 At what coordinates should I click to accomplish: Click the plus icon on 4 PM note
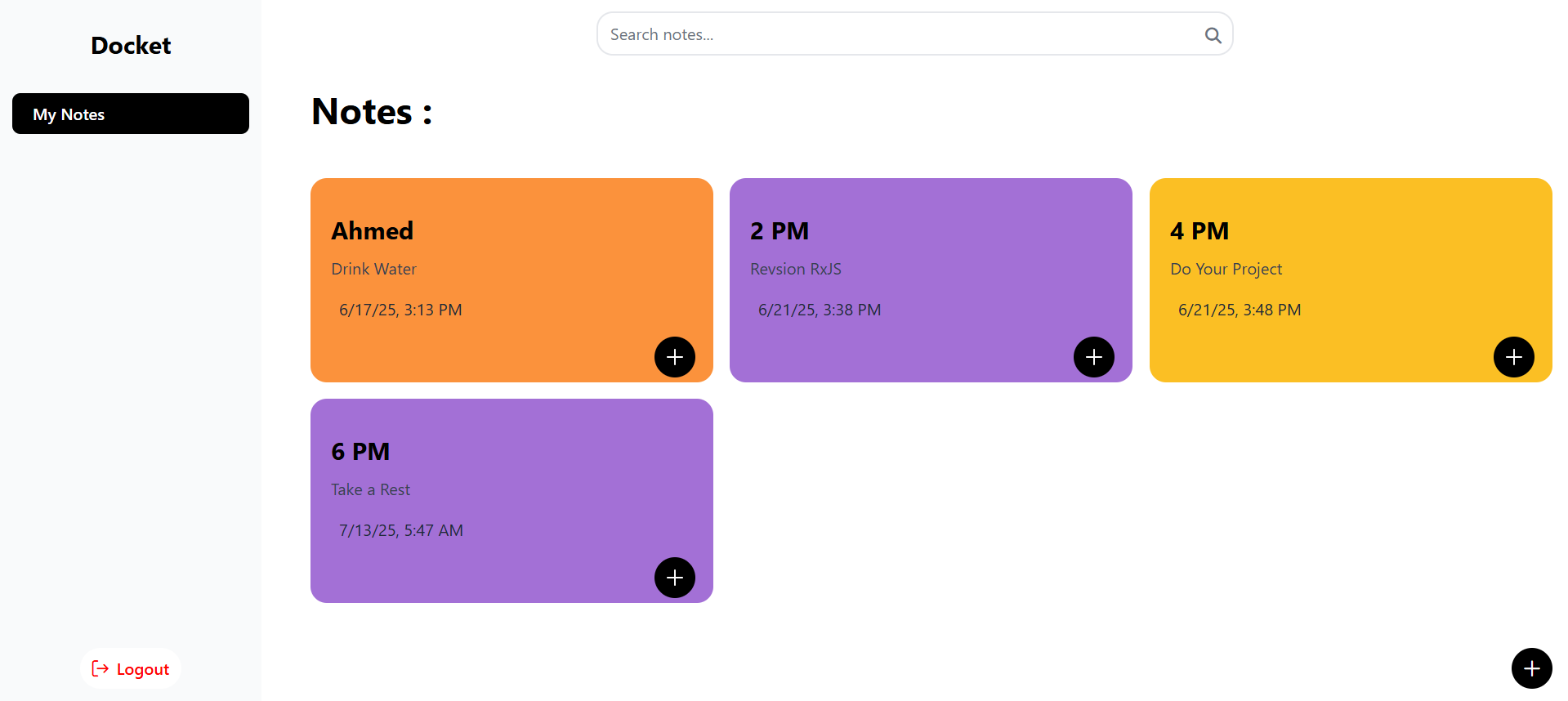pos(1514,357)
